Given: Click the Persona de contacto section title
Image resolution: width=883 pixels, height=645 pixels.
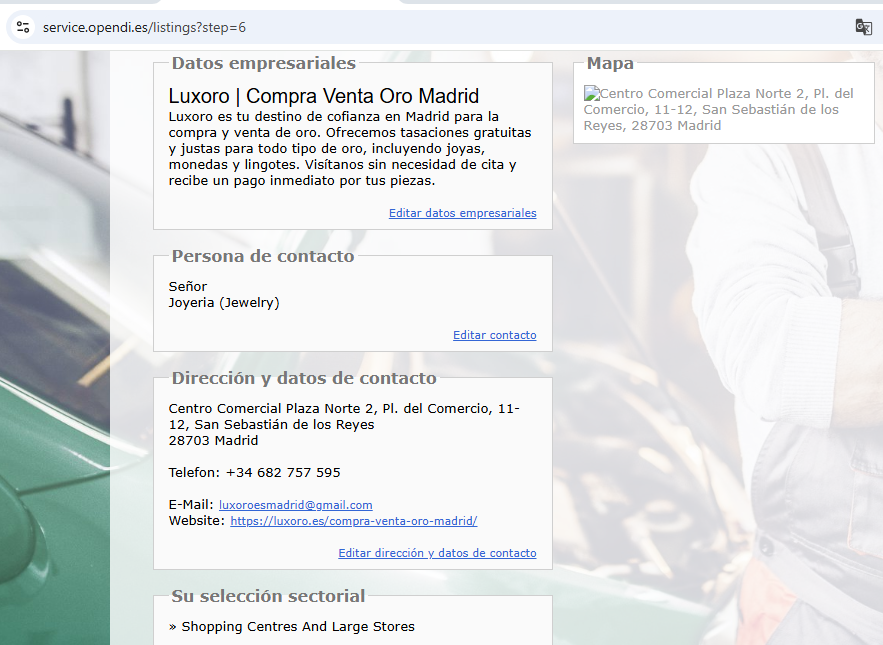Looking at the screenshot, I should tap(263, 256).
